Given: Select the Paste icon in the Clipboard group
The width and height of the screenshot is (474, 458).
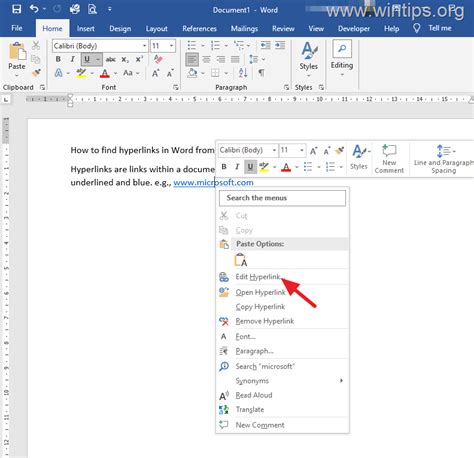Looking at the screenshot, I should pyautogui.click(x=17, y=52).
